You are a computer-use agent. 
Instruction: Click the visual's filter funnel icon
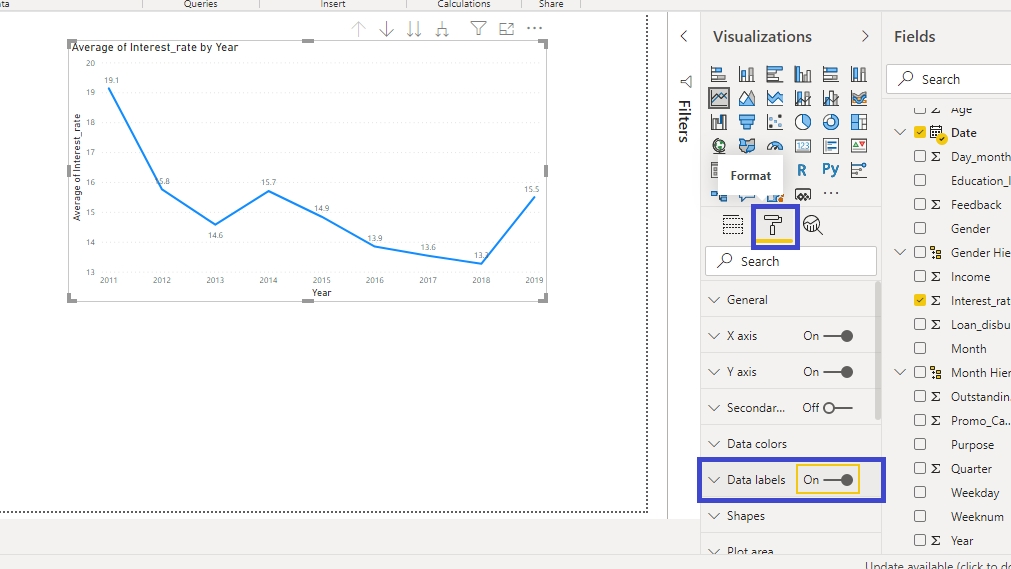click(479, 29)
